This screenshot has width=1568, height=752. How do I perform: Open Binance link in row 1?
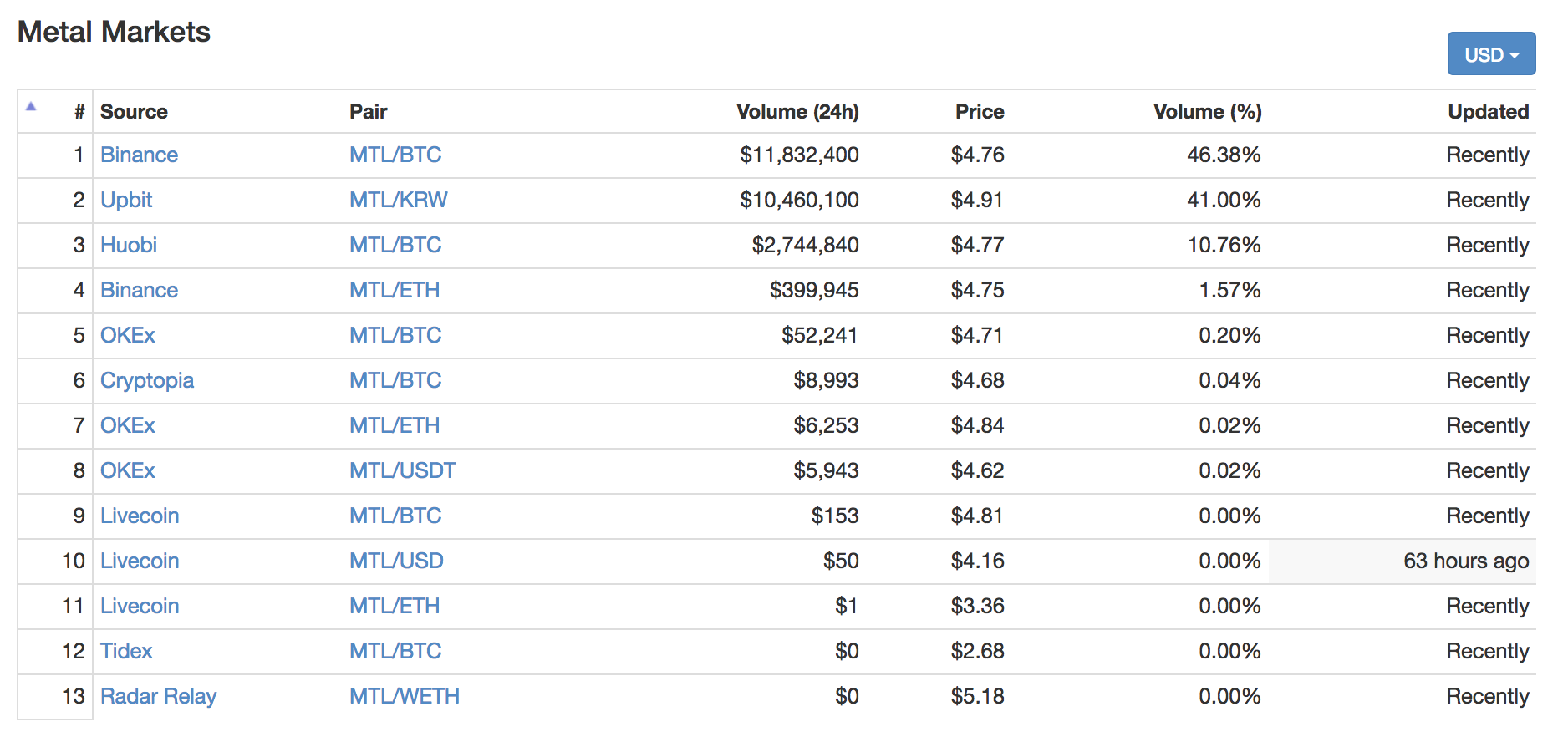[139, 155]
